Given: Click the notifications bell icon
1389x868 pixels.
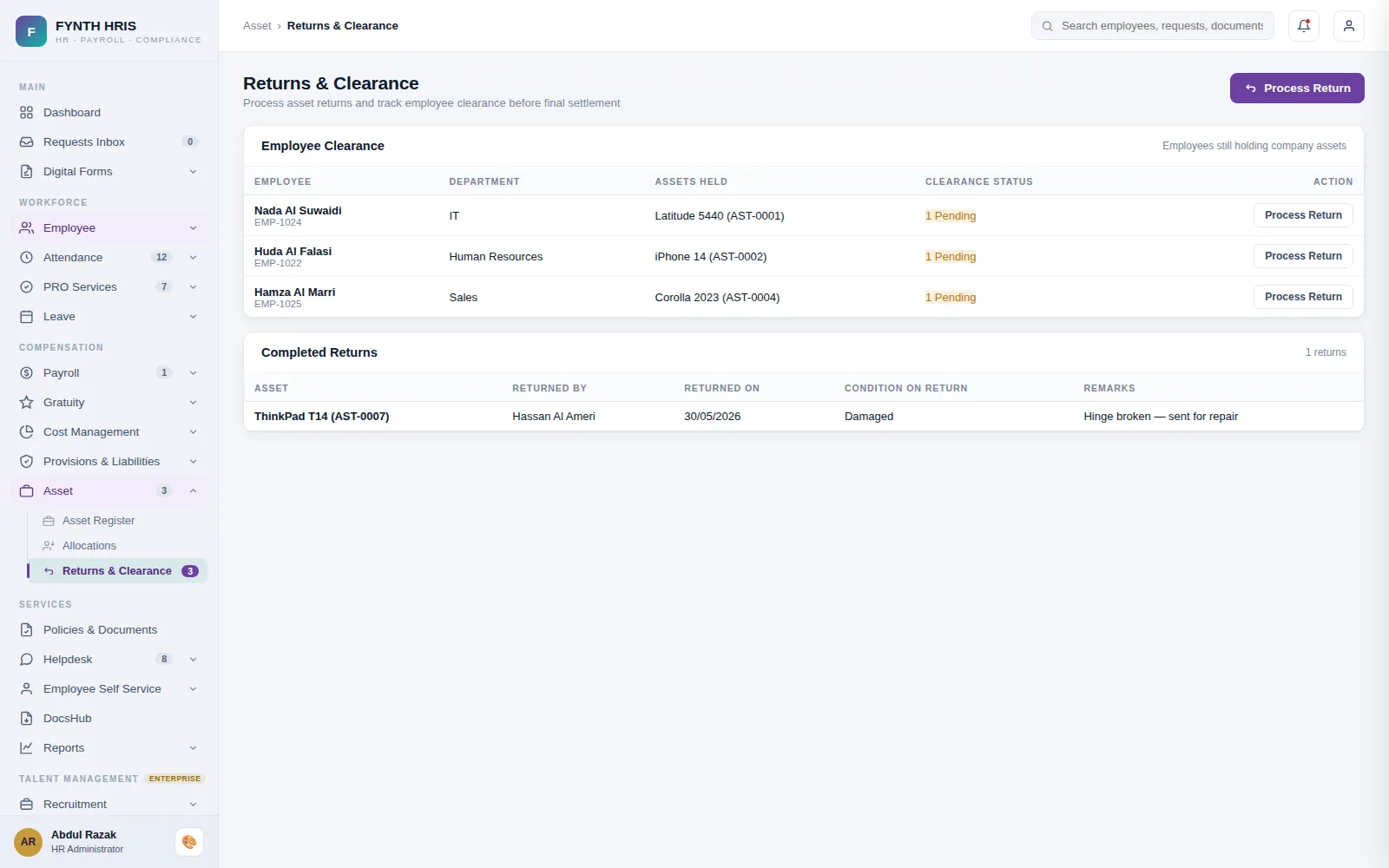Looking at the screenshot, I should pyautogui.click(x=1304, y=26).
